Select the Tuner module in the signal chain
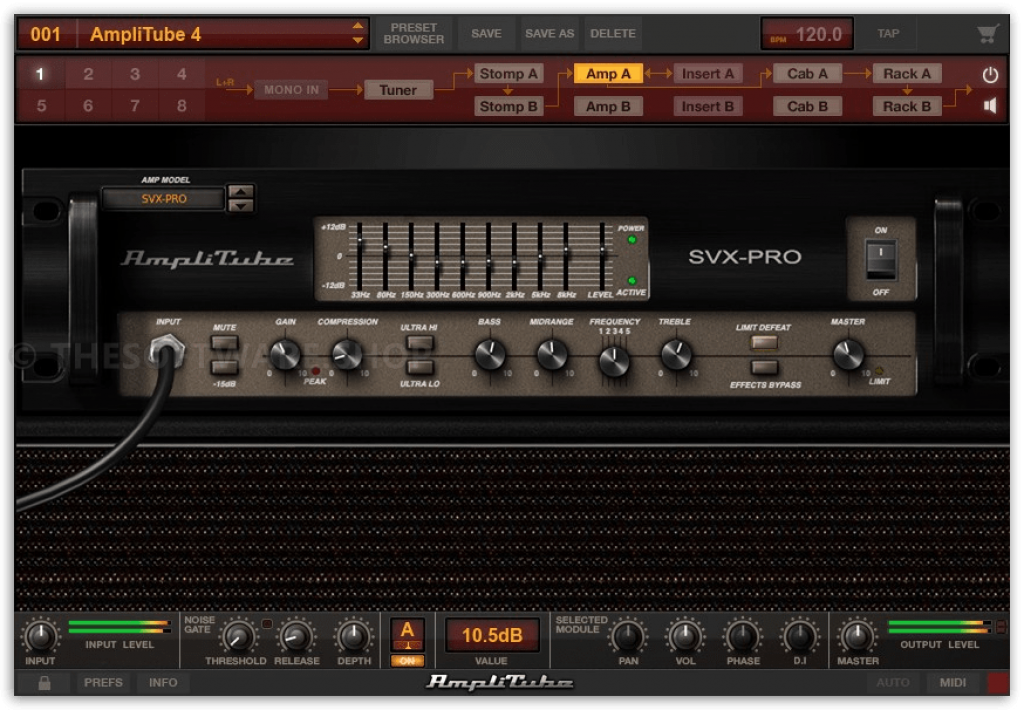 (398, 90)
